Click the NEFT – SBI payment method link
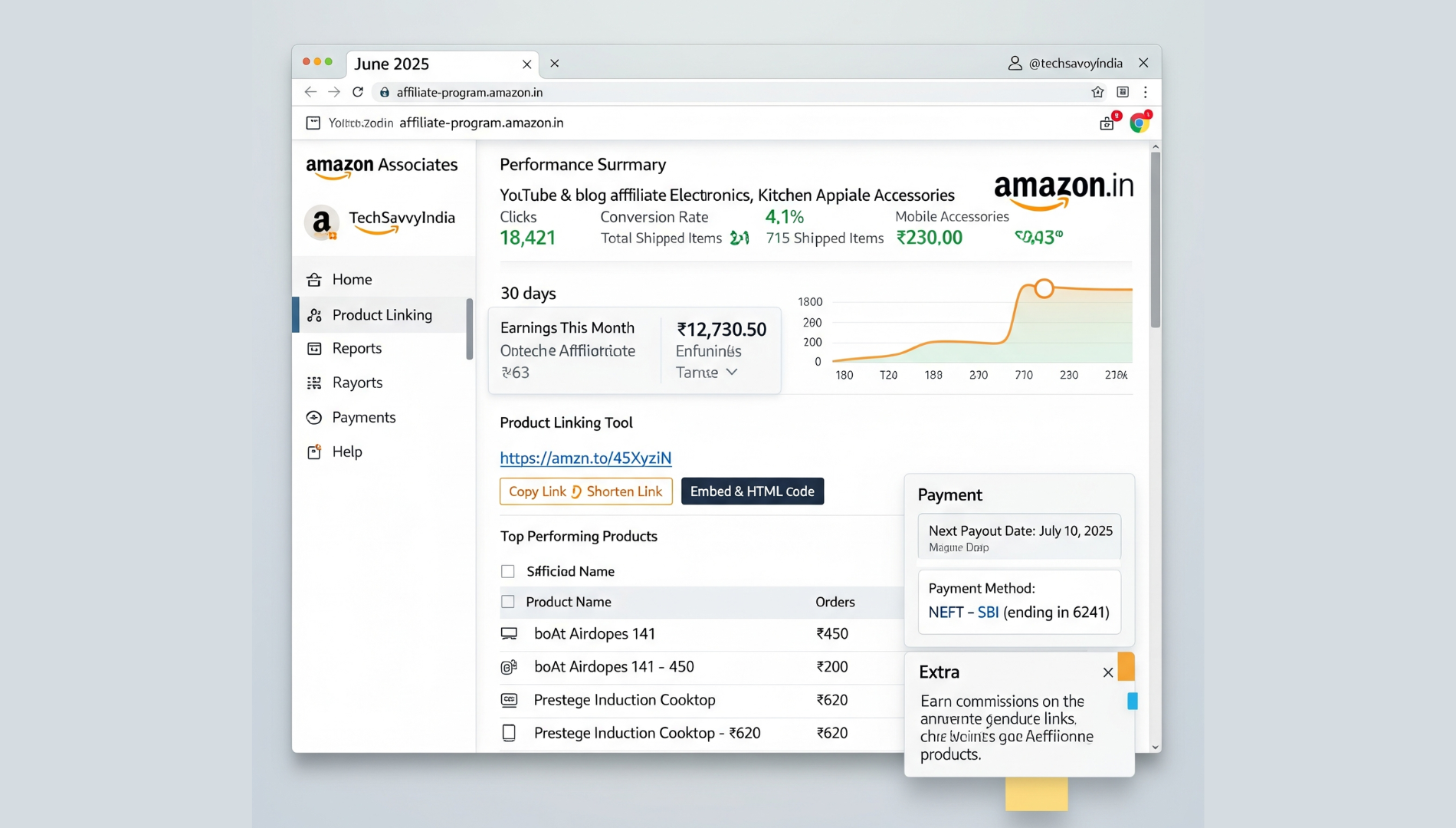The height and width of the screenshot is (828, 1456). click(963, 613)
